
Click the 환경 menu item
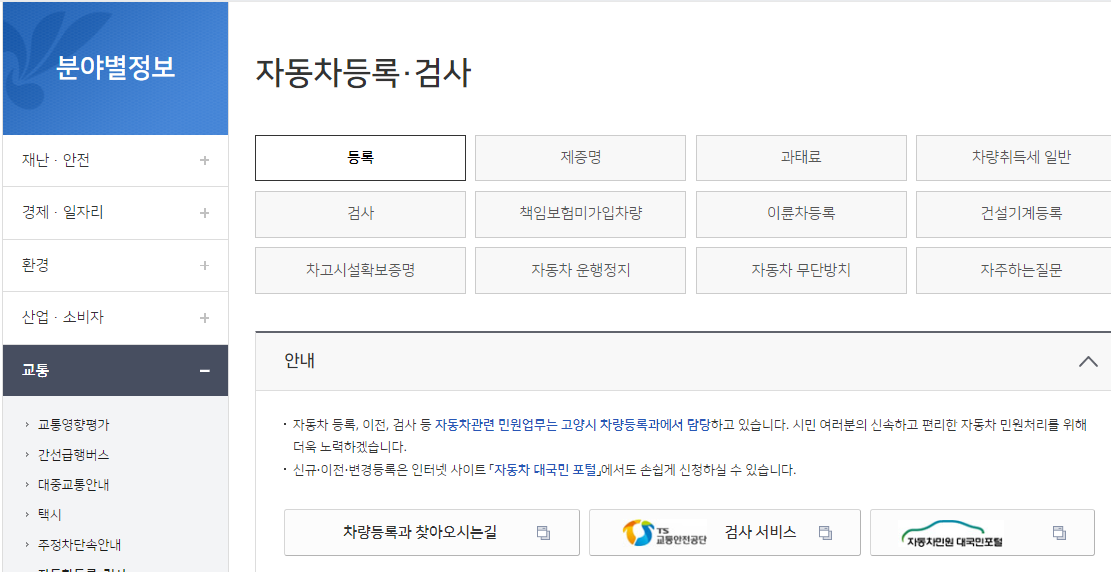coord(115,266)
